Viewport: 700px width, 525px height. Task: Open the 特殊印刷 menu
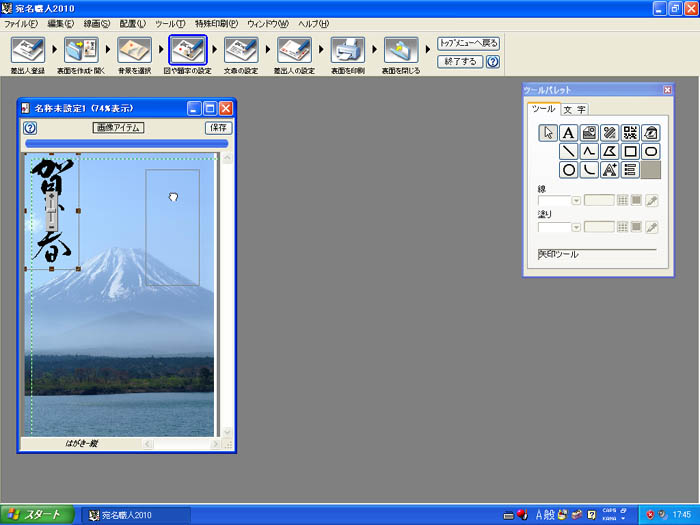(x=216, y=23)
